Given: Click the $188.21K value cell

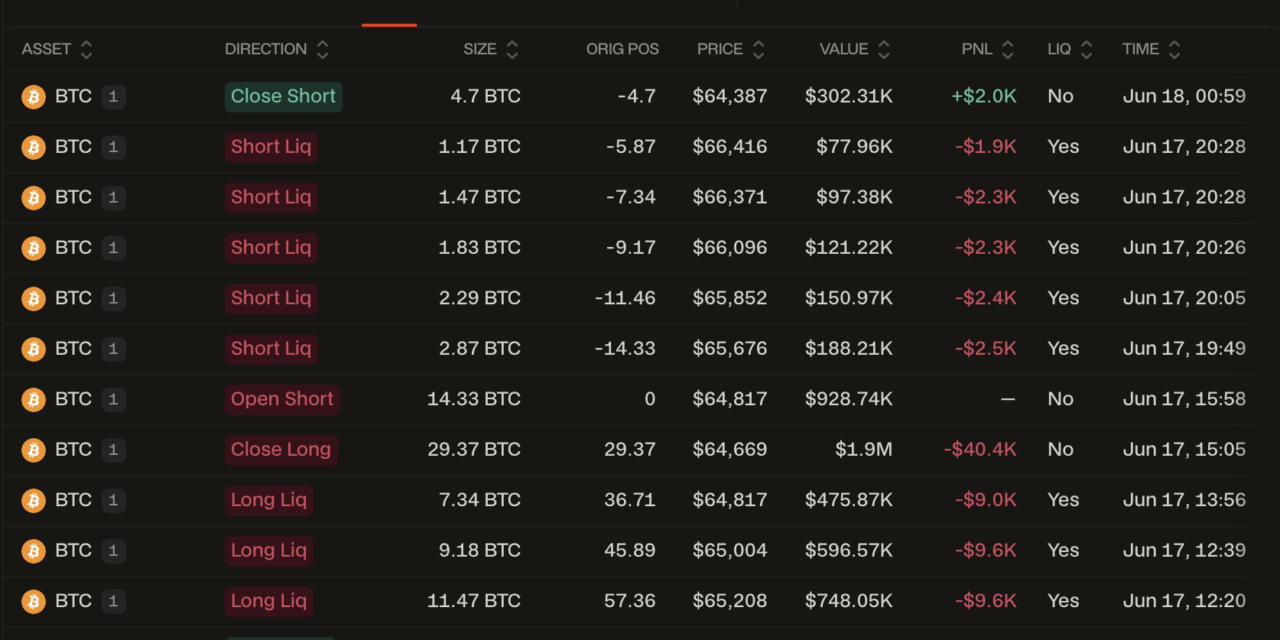Looking at the screenshot, I should [x=849, y=349].
